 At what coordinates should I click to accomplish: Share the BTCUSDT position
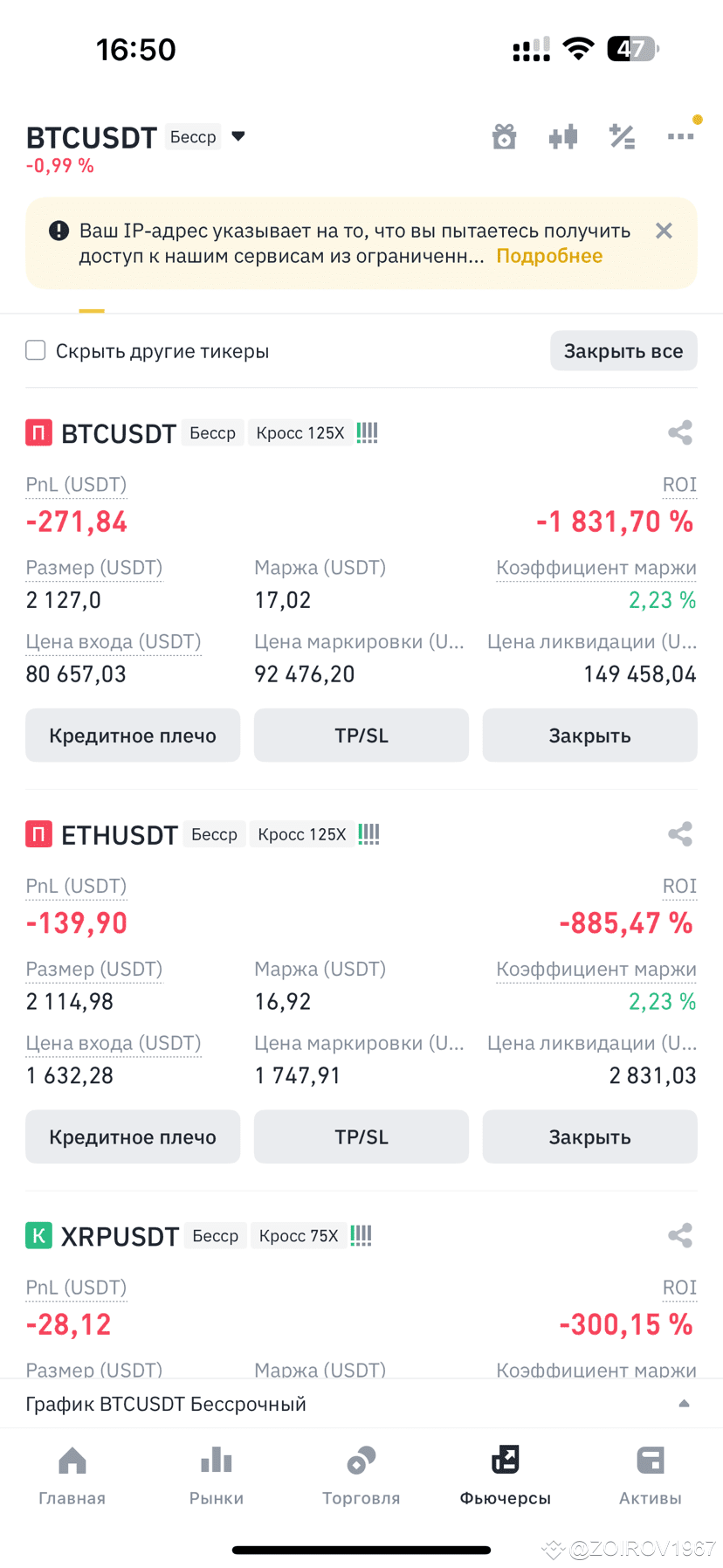coord(680,432)
